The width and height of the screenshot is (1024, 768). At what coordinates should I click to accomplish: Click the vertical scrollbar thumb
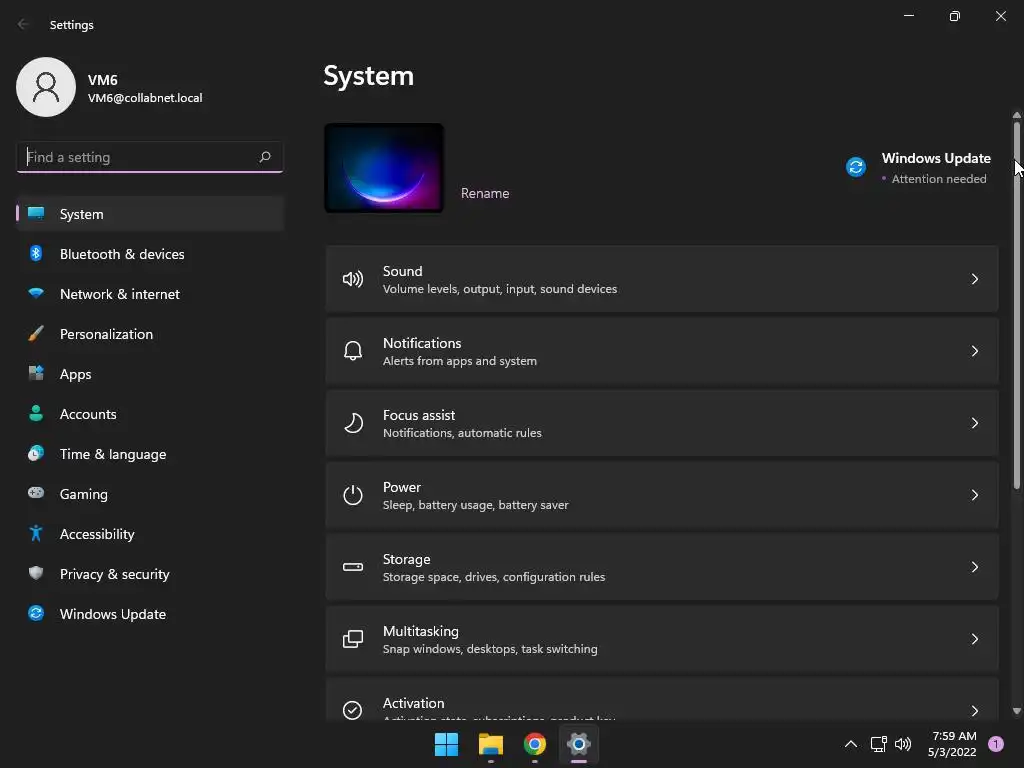click(x=1016, y=304)
